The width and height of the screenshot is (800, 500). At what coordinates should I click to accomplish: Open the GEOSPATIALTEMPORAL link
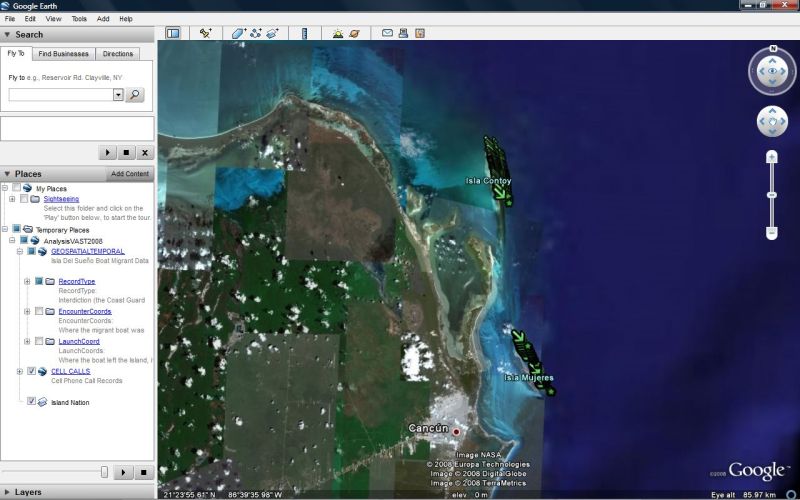click(x=87, y=251)
